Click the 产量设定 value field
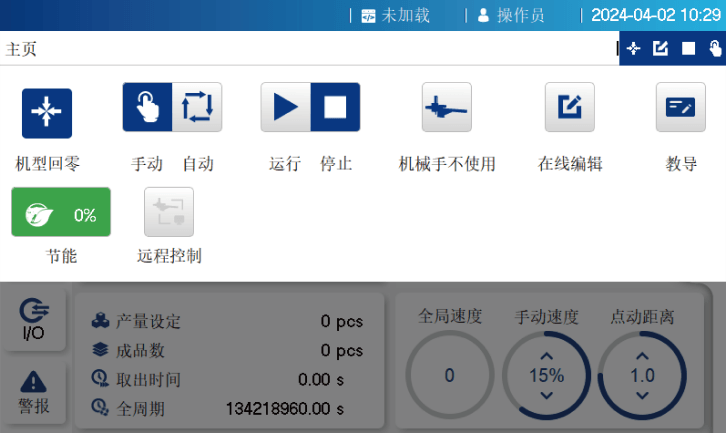This screenshot has height=433, width=726. coord(340,322)
